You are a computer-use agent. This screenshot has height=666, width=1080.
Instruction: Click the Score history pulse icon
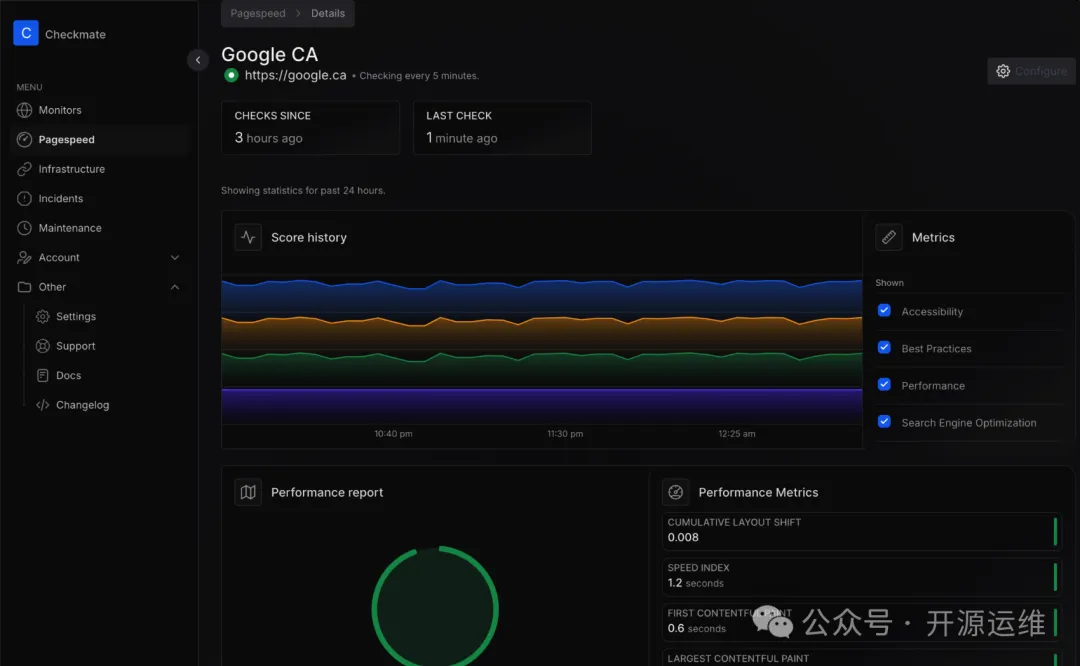(x=248, y=237)
